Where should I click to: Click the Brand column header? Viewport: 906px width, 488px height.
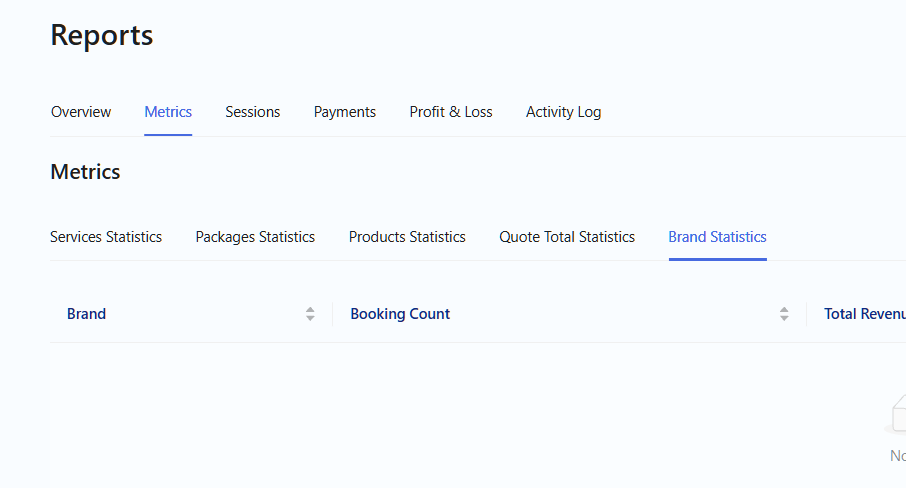point(87,314)
